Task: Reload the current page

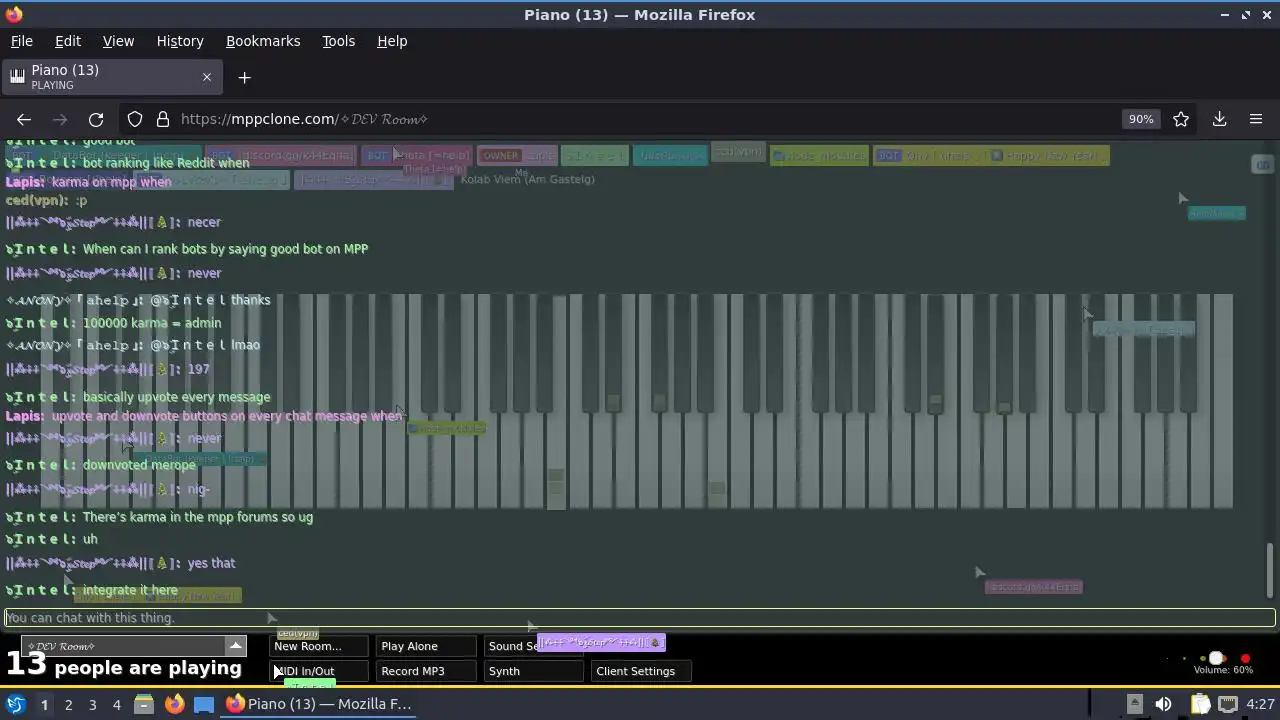Action: point(96,119)
